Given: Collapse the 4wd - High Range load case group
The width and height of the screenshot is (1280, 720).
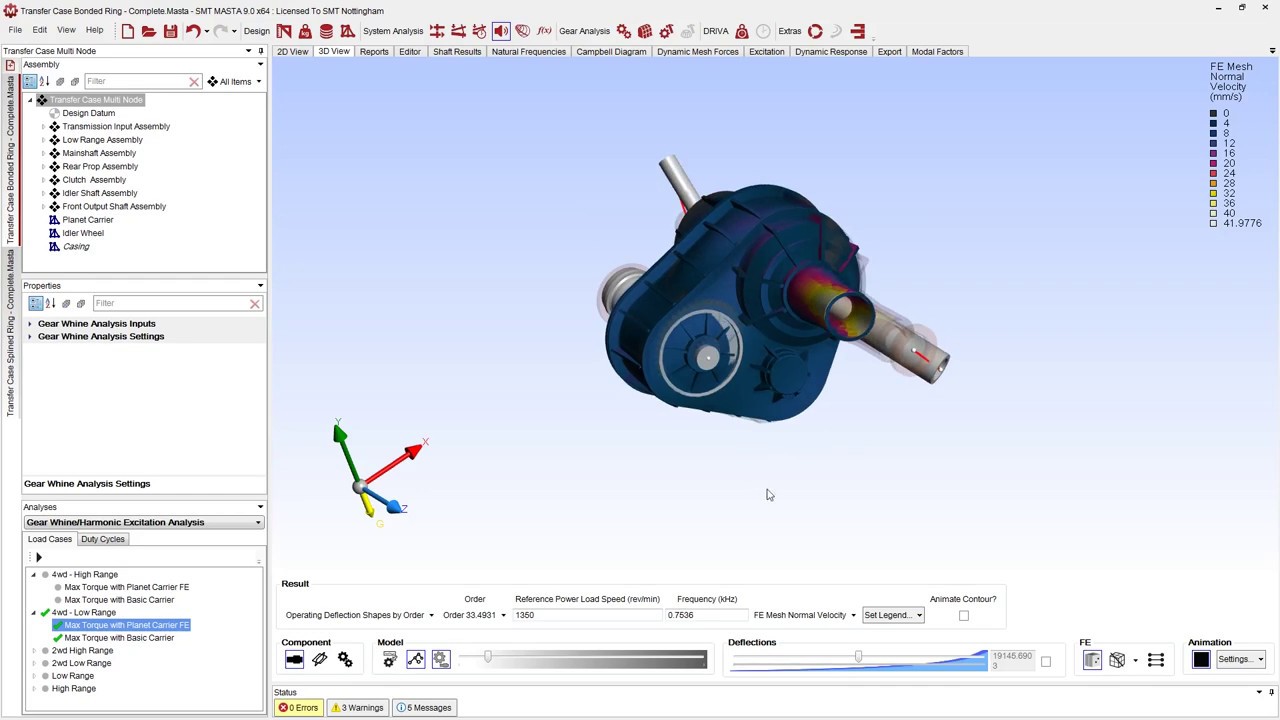Looking at the screenshot, I should (x=33, y=575).
